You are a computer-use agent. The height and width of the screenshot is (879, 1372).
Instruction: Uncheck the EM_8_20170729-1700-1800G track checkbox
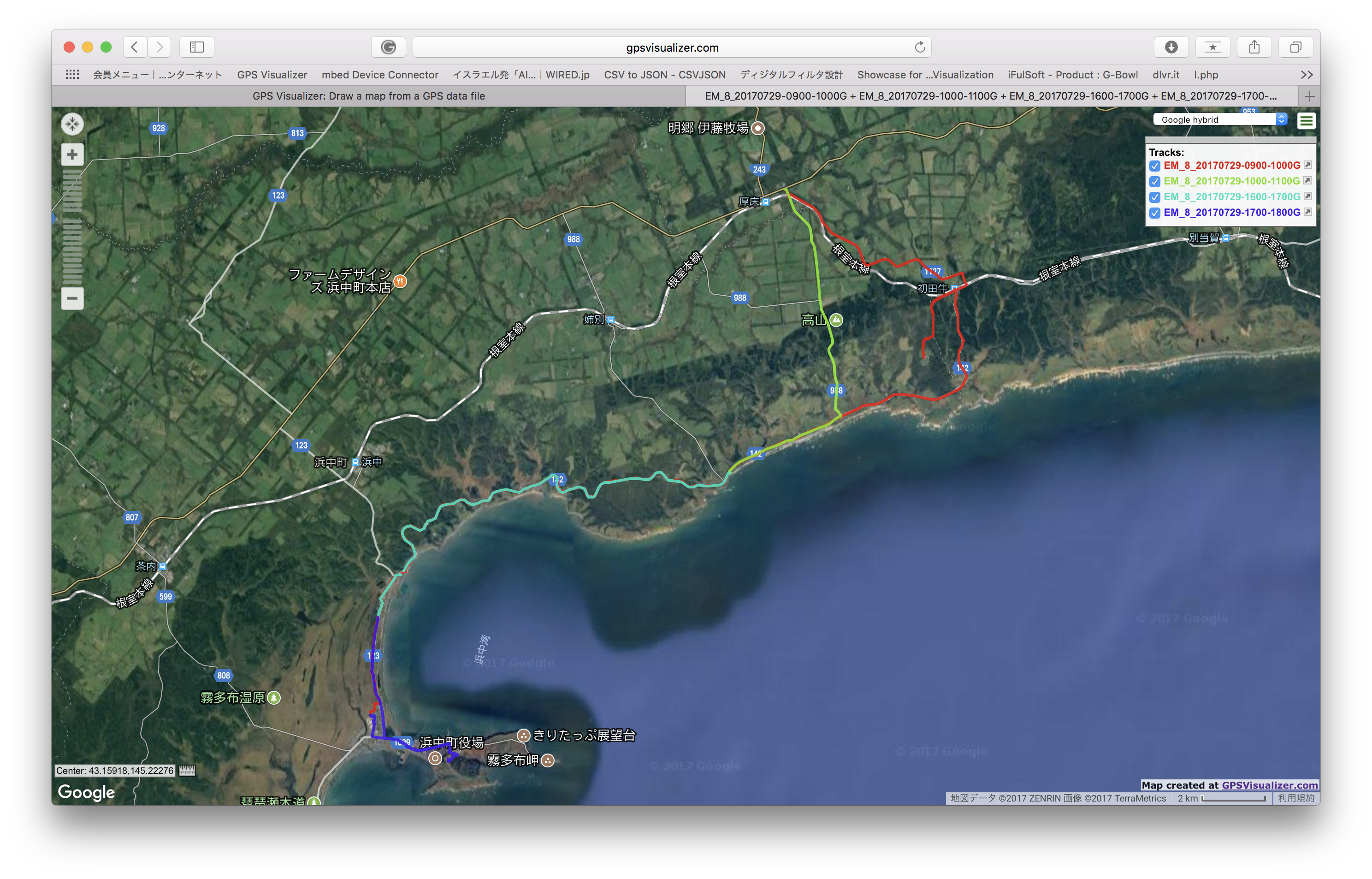1155,213
